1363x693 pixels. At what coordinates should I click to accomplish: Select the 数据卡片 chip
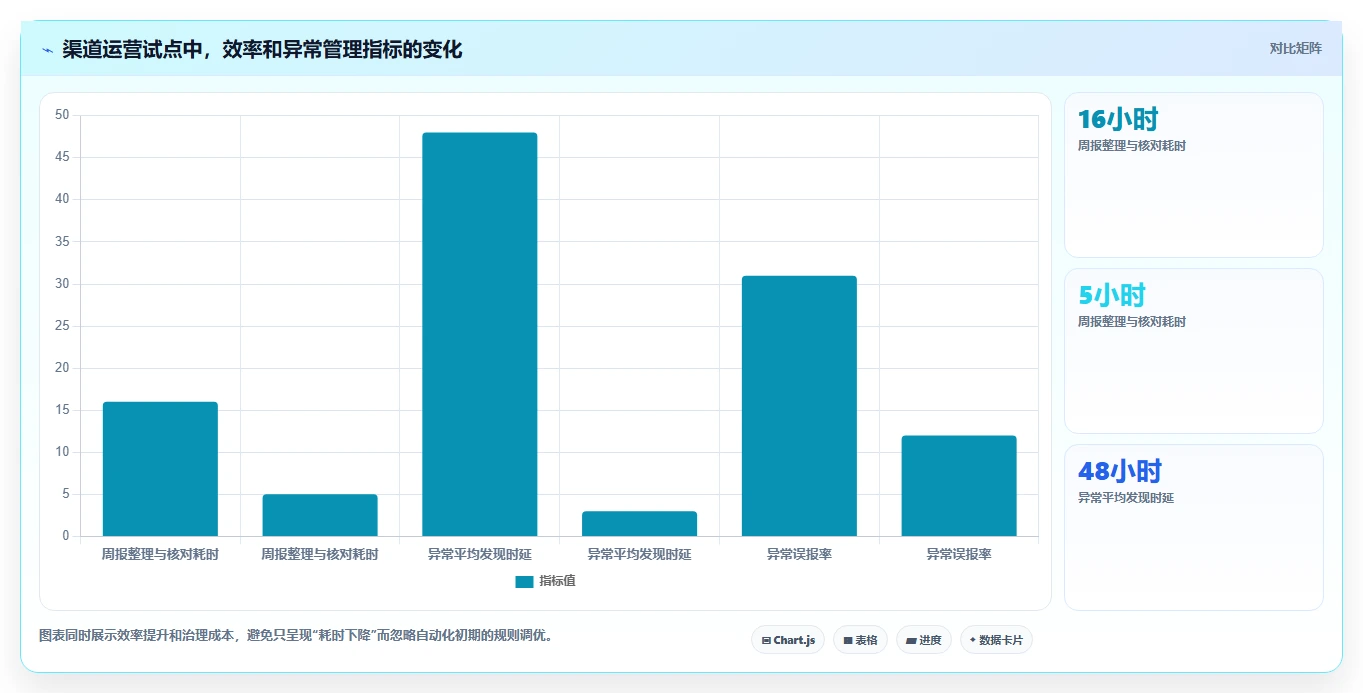(x=996, y=640)
